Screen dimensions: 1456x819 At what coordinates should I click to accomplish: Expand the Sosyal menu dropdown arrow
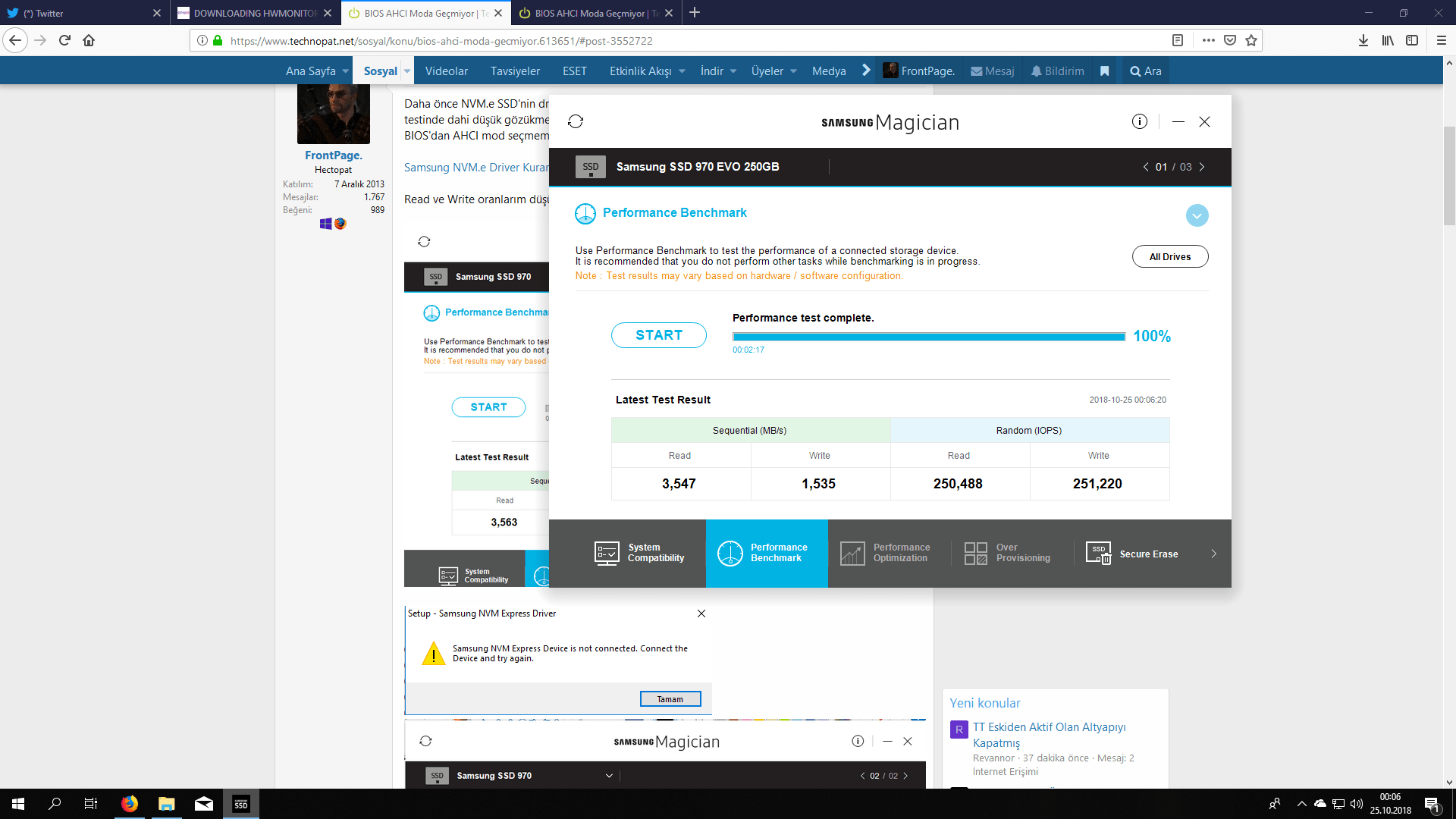(407, 71)
